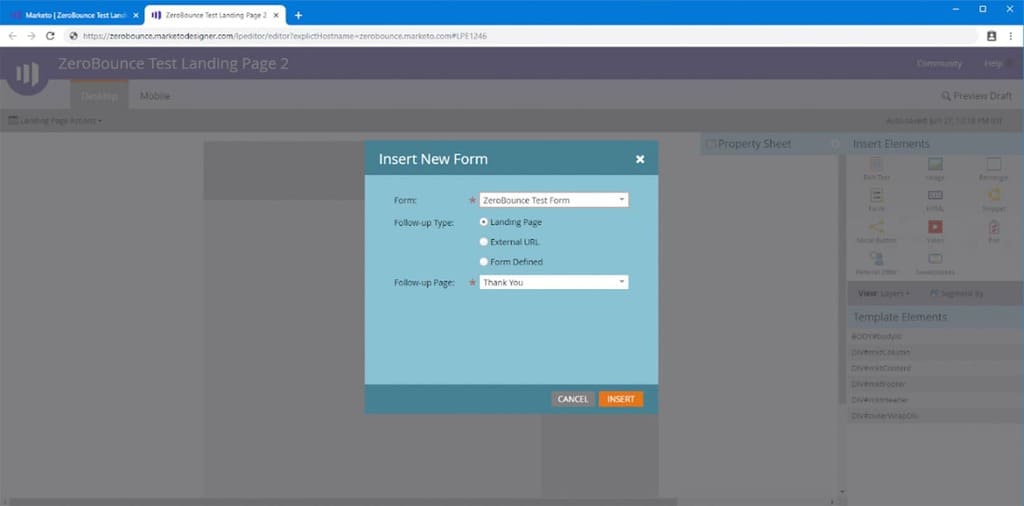Open the Help link
The image size is (1024, 506).
click(993, 63)
